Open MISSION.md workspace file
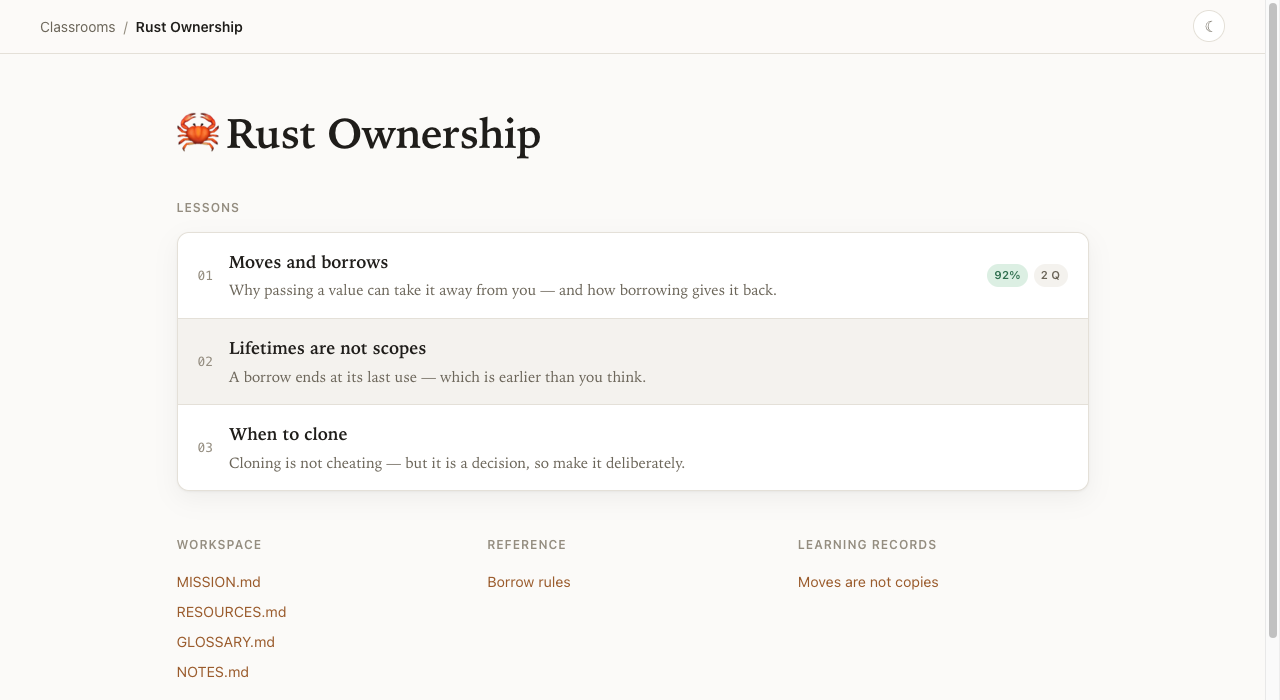Image resolution: width=1280 pixels, height=700 pixels. pyautogui.click(x=219, y=582)
